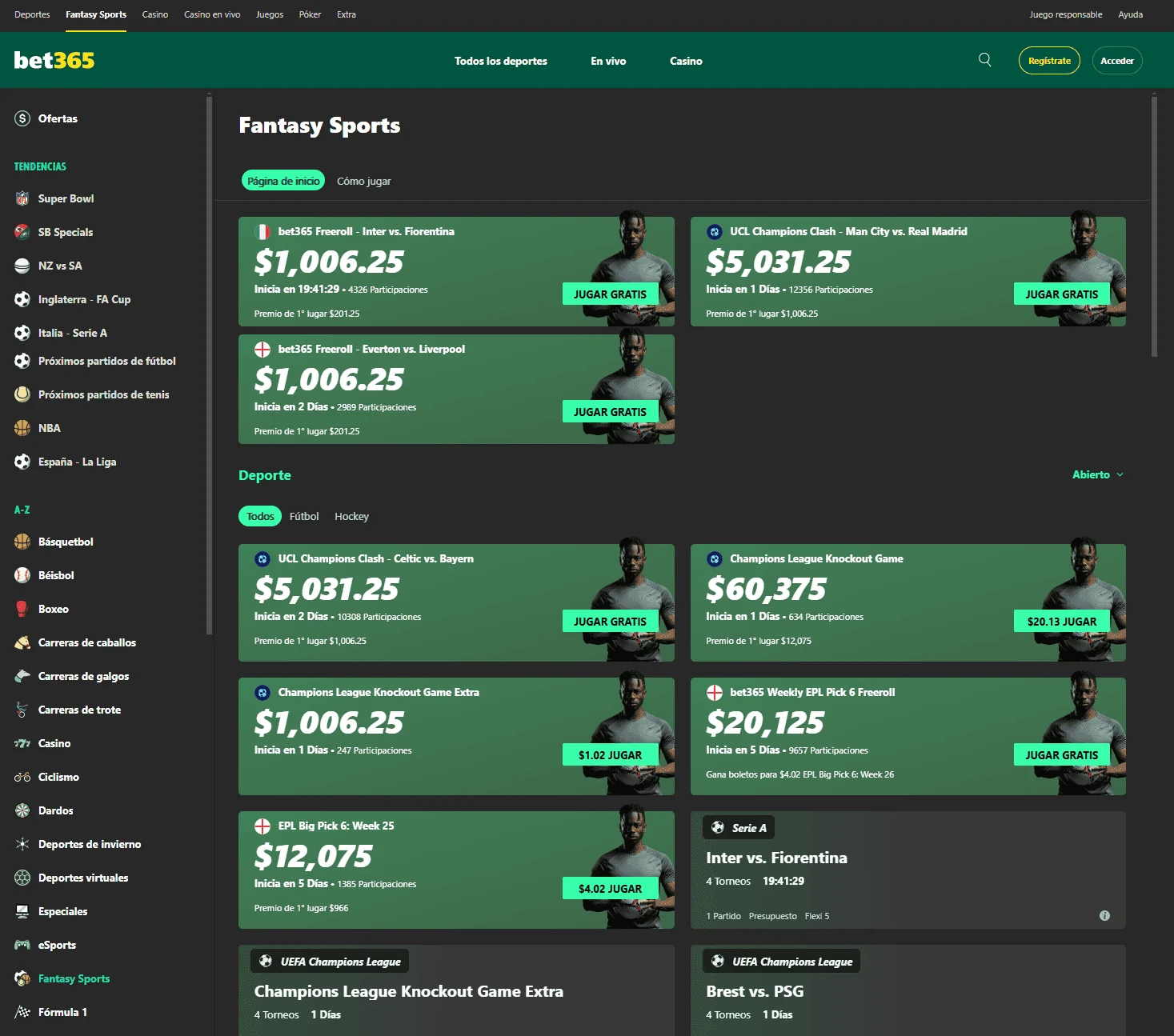This screenshot has width=1174, height=1036.
Task: Click the Carreras de galgos greyhound icon
Action: click(22, 676)
